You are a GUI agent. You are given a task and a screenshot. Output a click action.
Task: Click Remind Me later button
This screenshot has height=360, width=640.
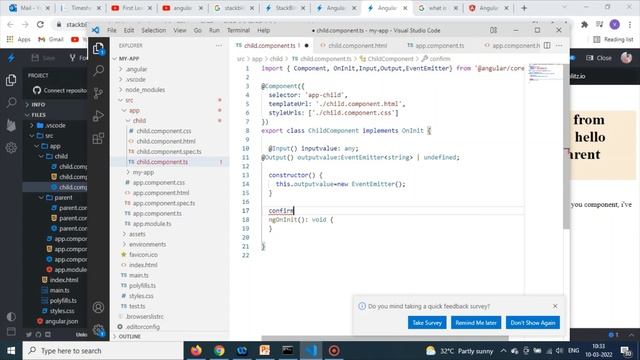coord(476,322)
